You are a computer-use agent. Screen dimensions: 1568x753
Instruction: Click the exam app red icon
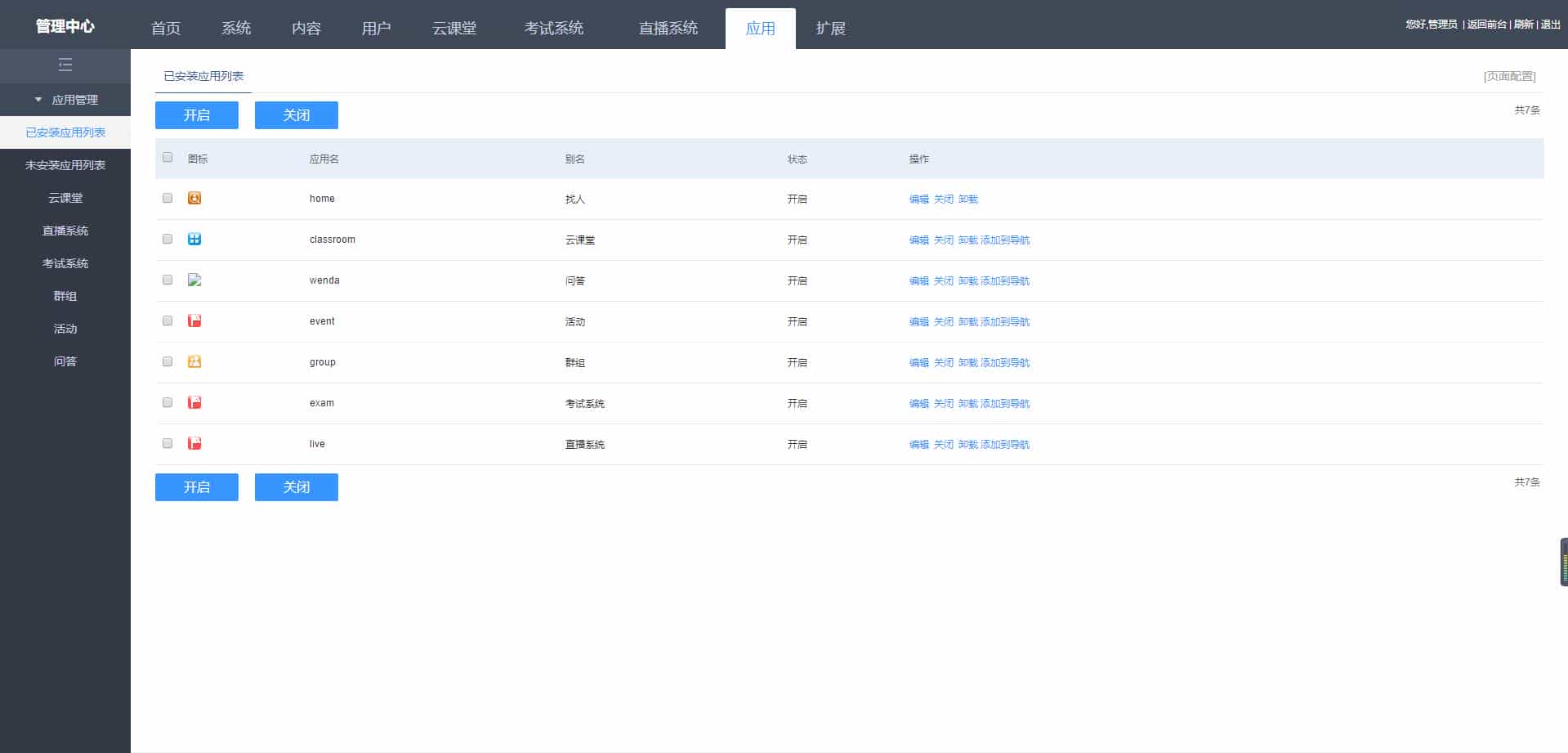click(x=194, y=402)
